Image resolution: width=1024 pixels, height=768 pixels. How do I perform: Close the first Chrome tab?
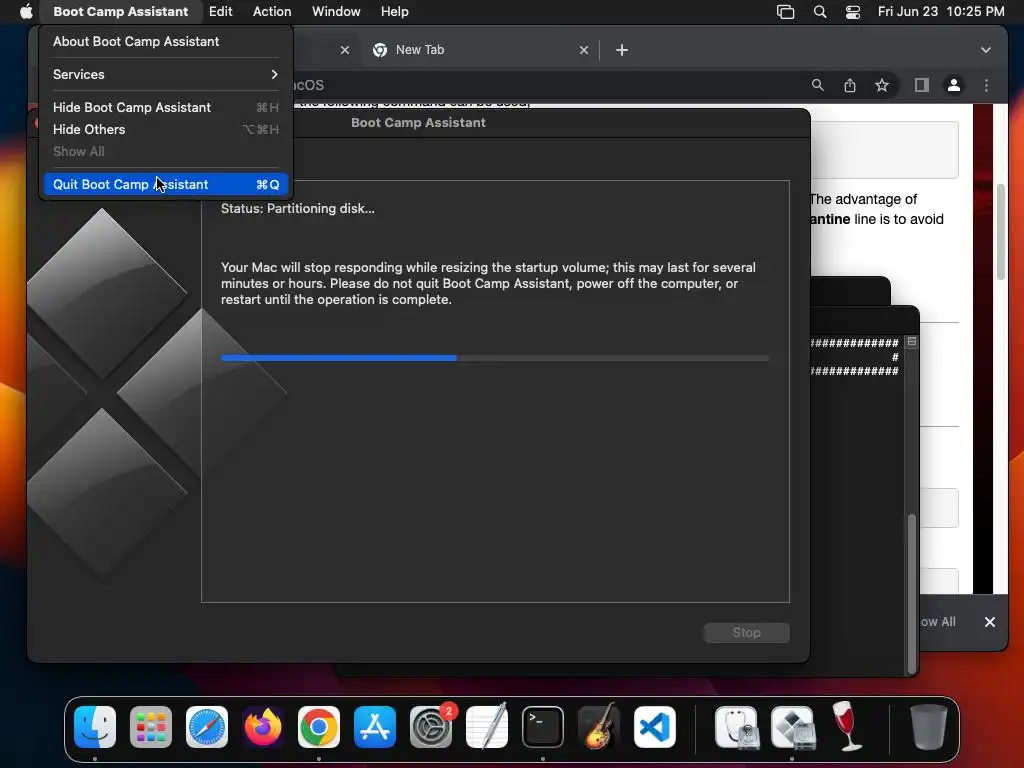(x=345, y=50)
